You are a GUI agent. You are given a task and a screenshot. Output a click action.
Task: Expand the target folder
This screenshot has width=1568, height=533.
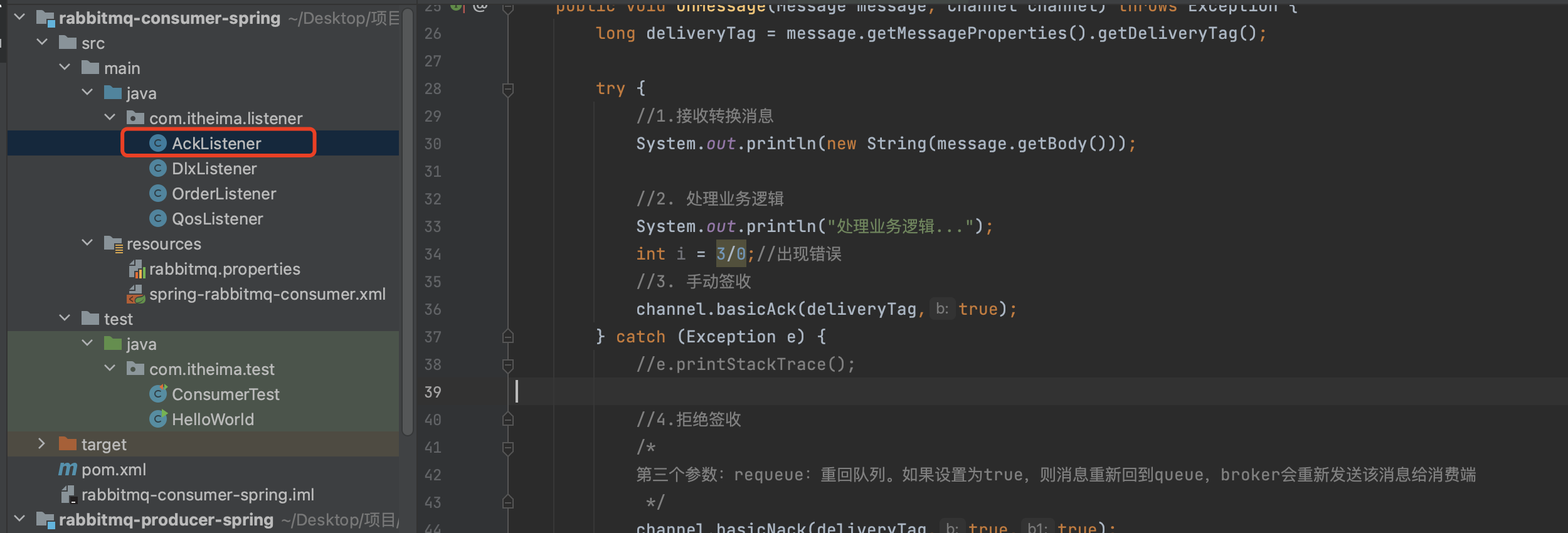point(41,444)
